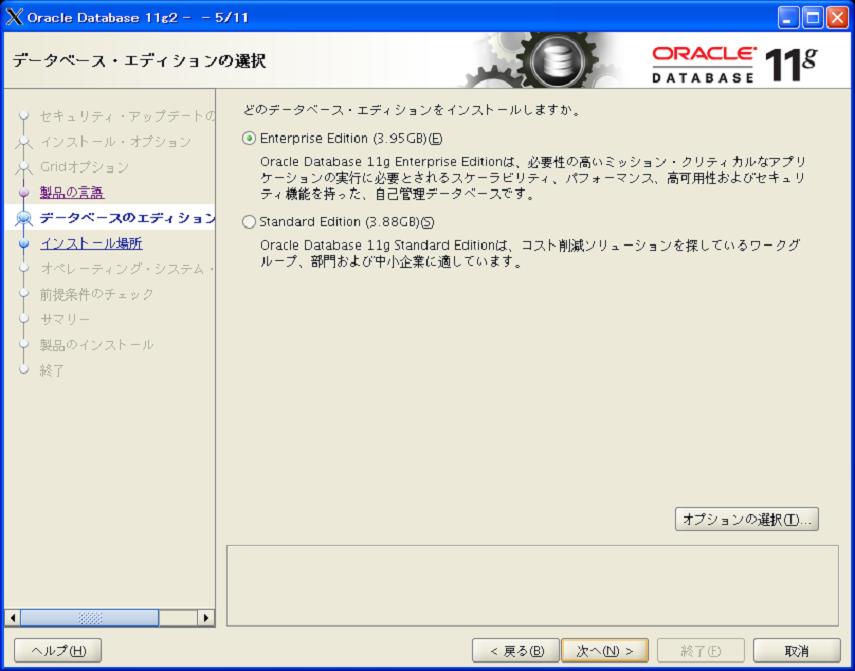Click the データベース・エディションの選択 heading
Image resolution: width=855 pixels, height=671 pixels.
click(x=139, y=61)
